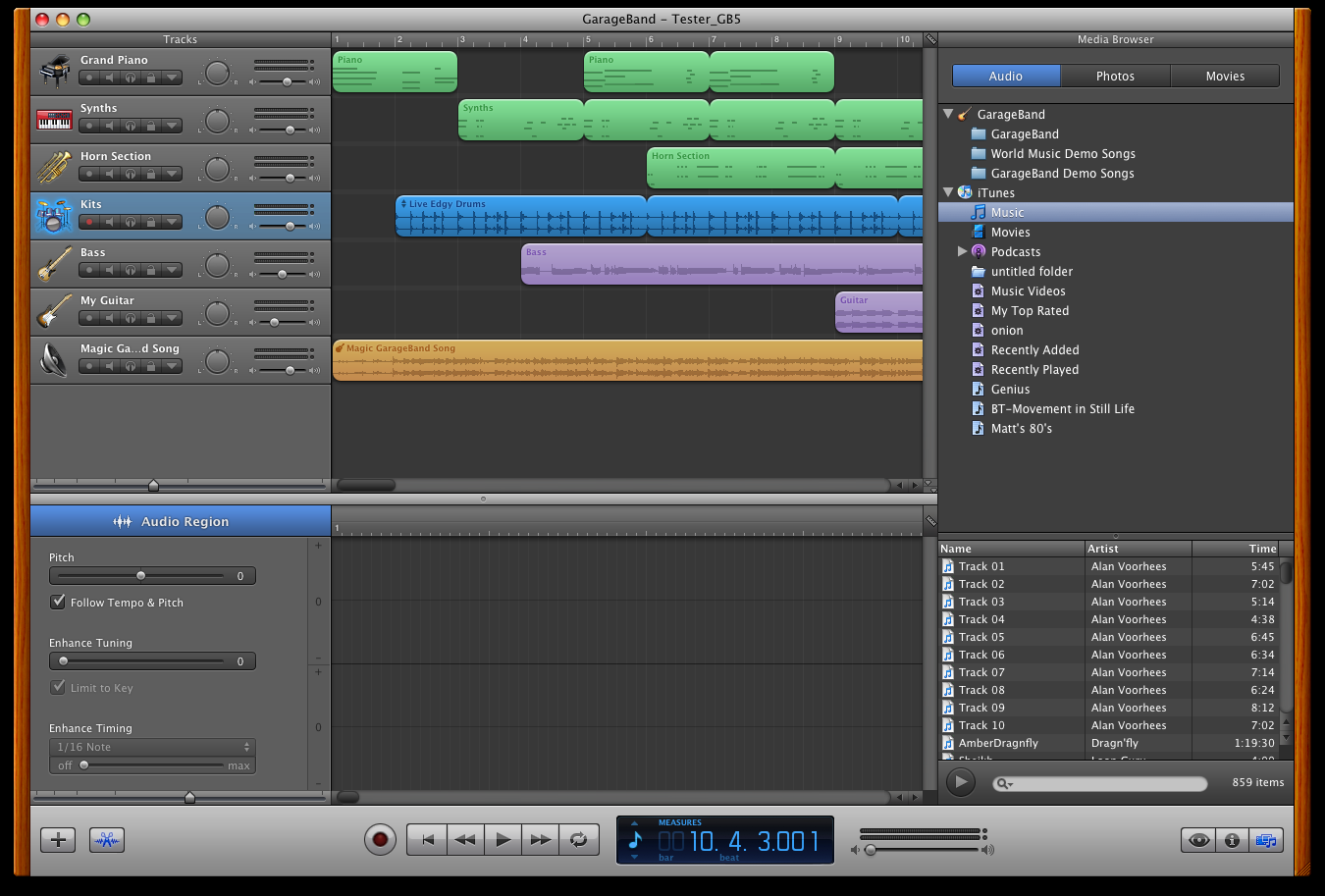Screen dimensions: 1325x896
Task: Click the Bass guitar track icon
Action: (54, 264)
